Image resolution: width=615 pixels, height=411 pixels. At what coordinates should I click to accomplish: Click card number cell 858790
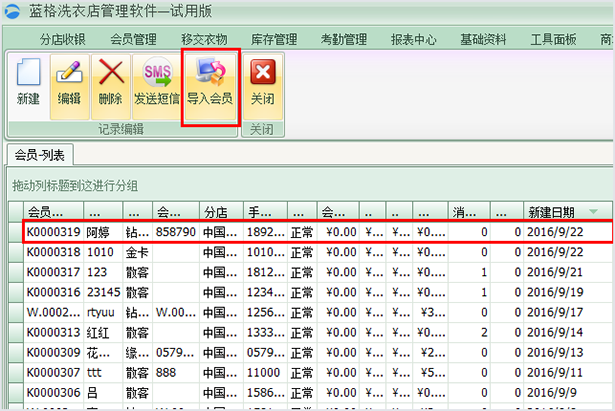(x=176, y=232)
